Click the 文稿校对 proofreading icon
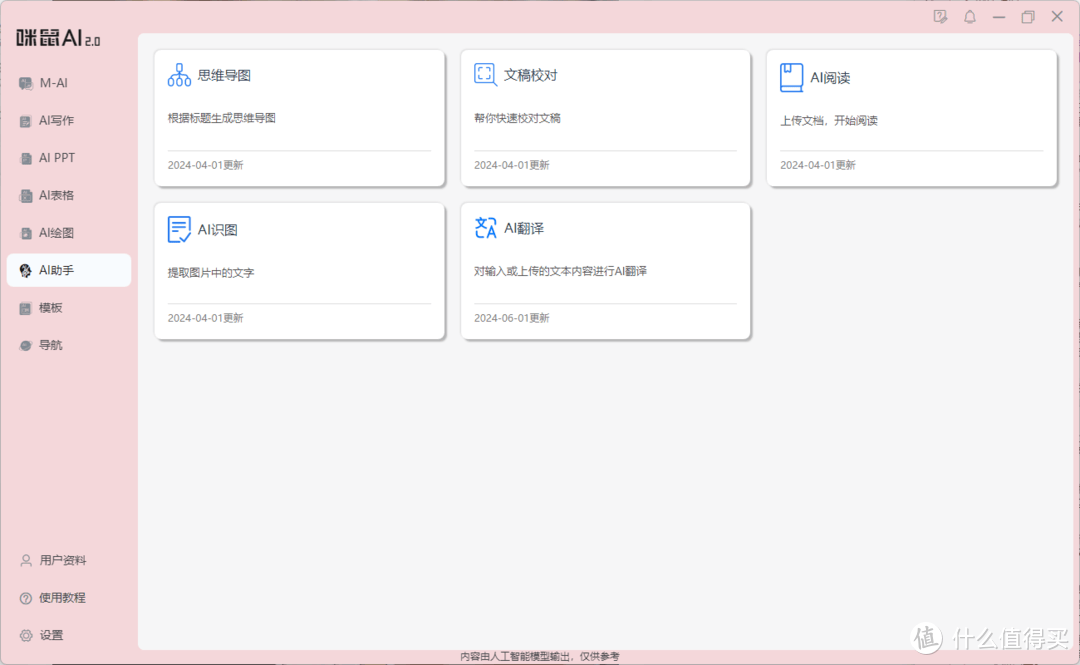Screen dimensions: 1080x665 pos(485,74)
